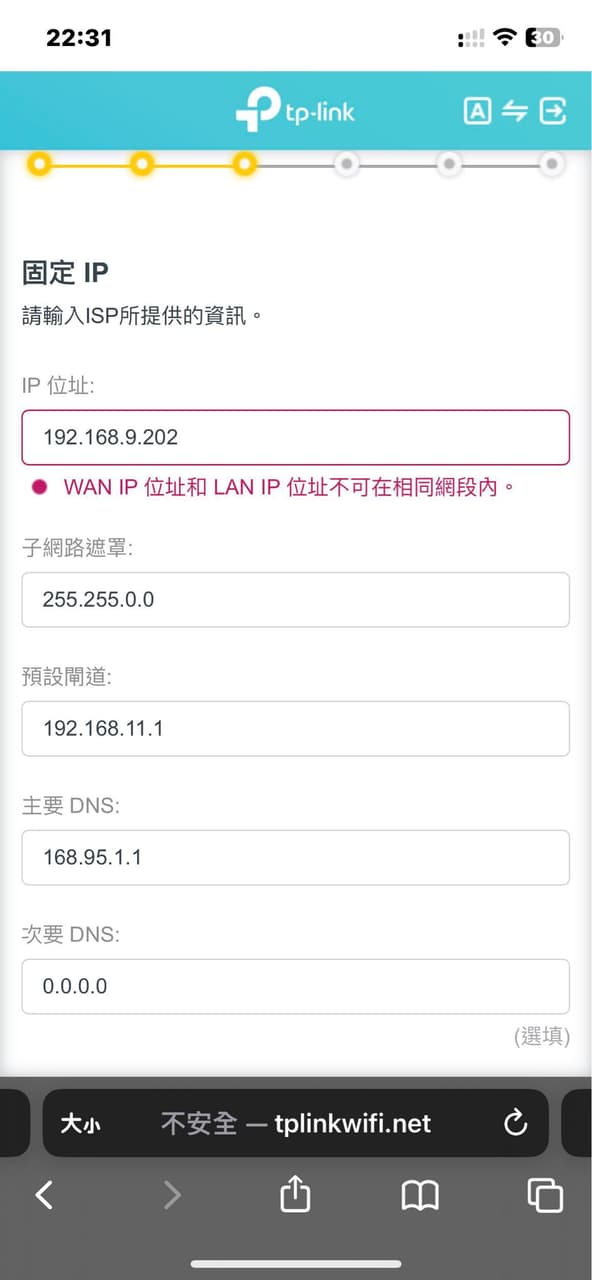Select the primary DNS field 168.95.1.1
592x1280 pixels.
295,857
